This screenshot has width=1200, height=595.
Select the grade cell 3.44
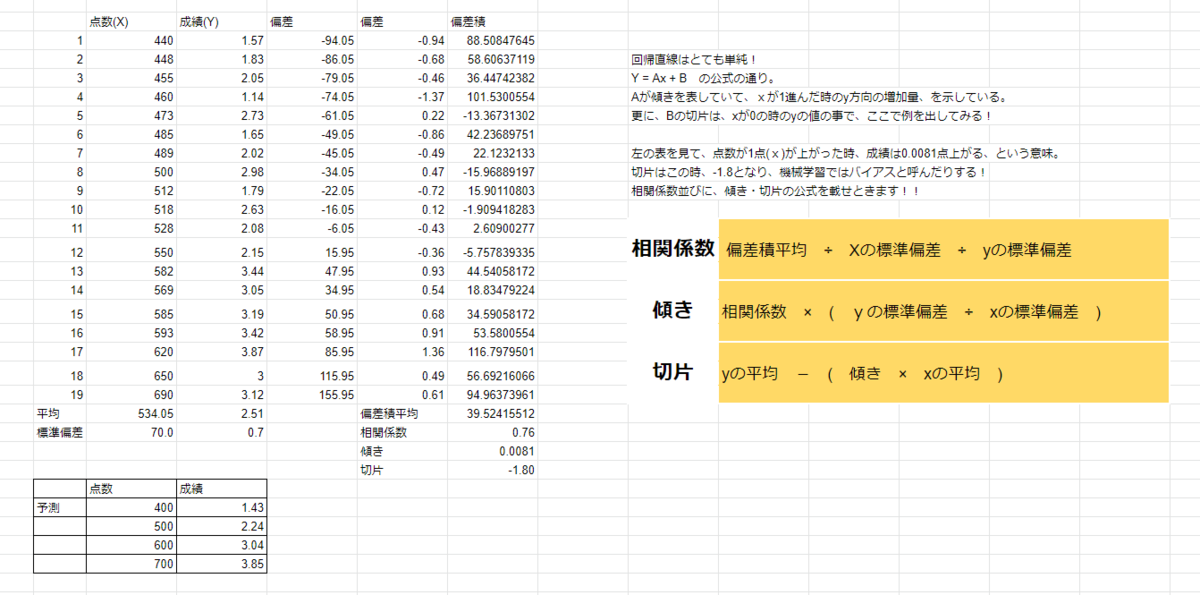click(221, 271)
